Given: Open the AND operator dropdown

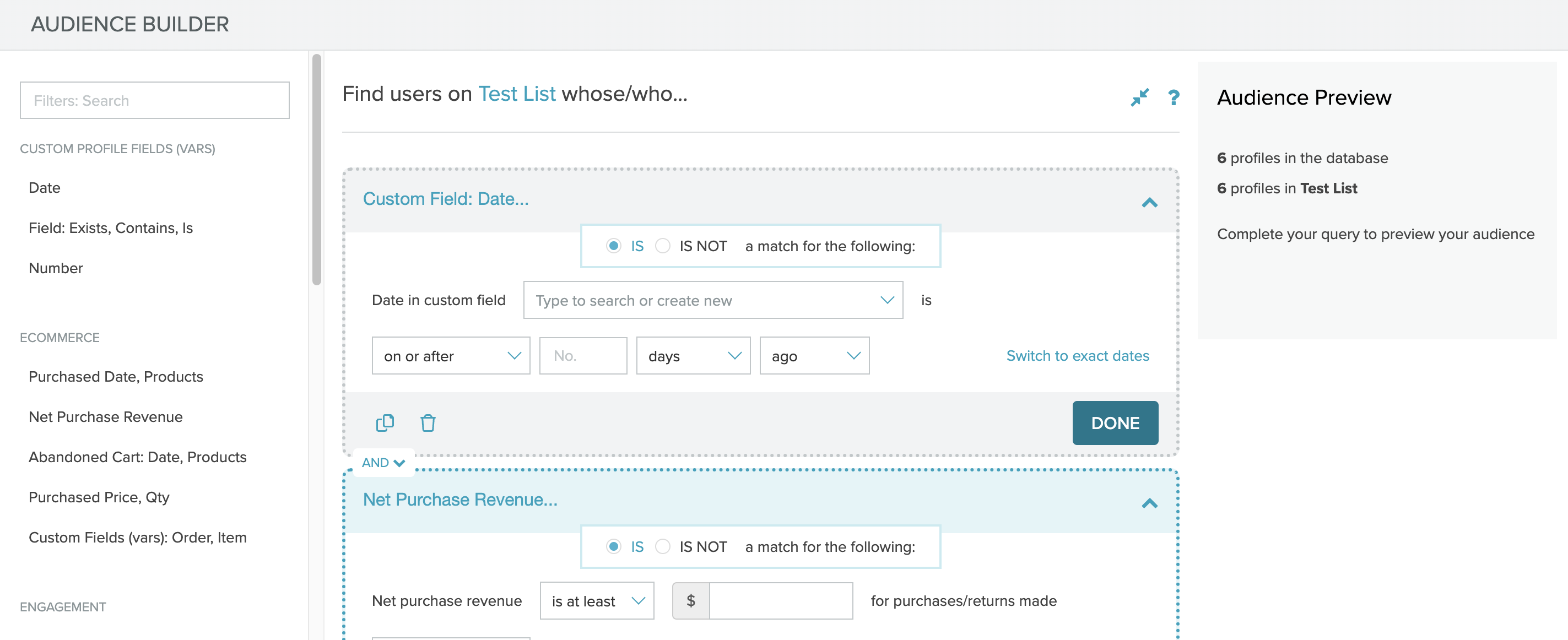Looking at the screenshot, I should pos(383,462).
